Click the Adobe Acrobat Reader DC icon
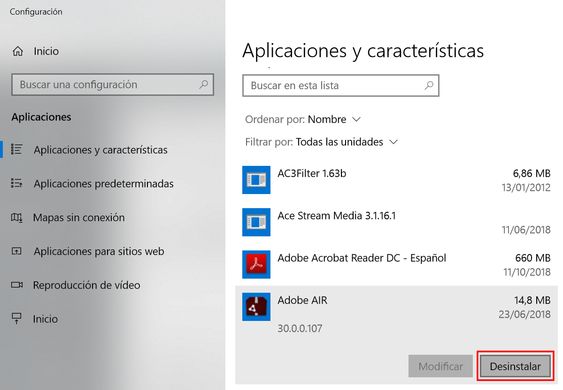563x390 pixels. (256, 264)
